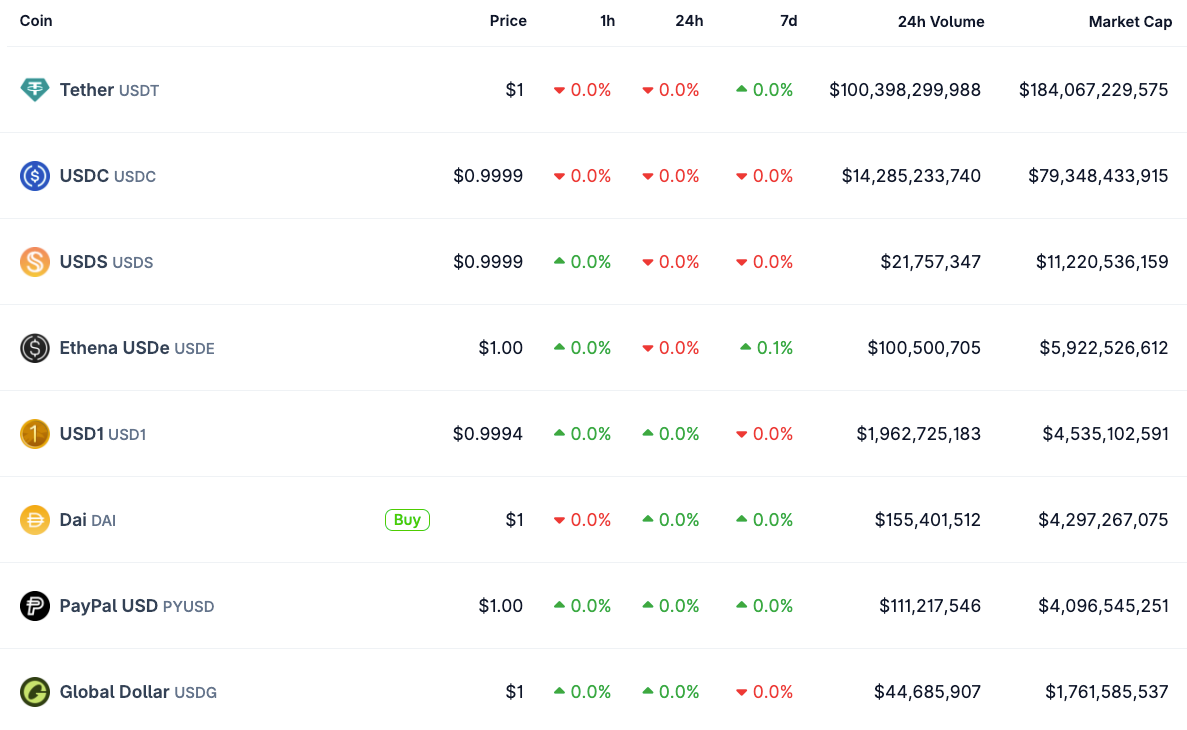Select the Global Dollar green icon
The width and height of the screenshot is (1187, 730).
point(35,692)
